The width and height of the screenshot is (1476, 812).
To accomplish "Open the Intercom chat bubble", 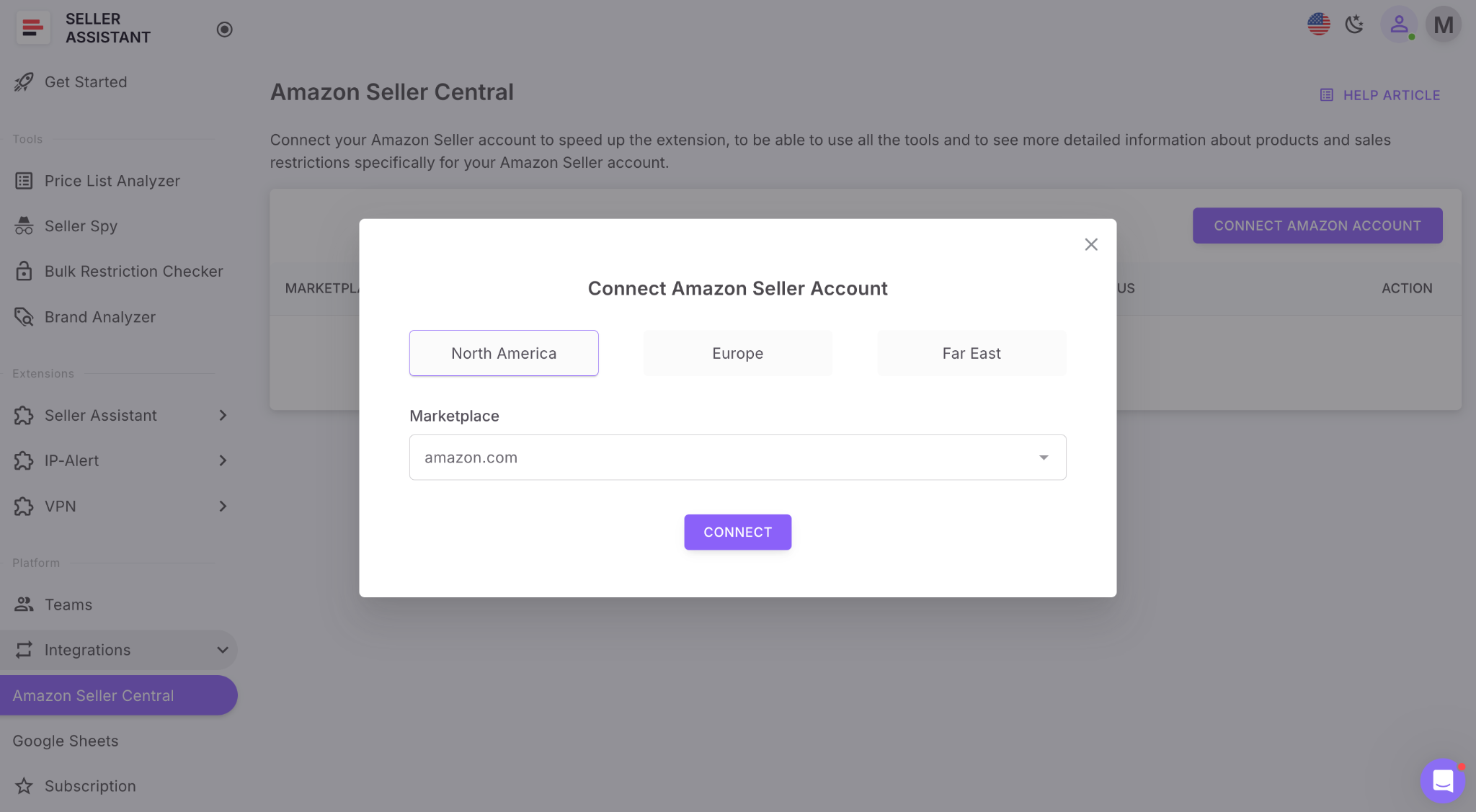I will [x=1442, y=780].
